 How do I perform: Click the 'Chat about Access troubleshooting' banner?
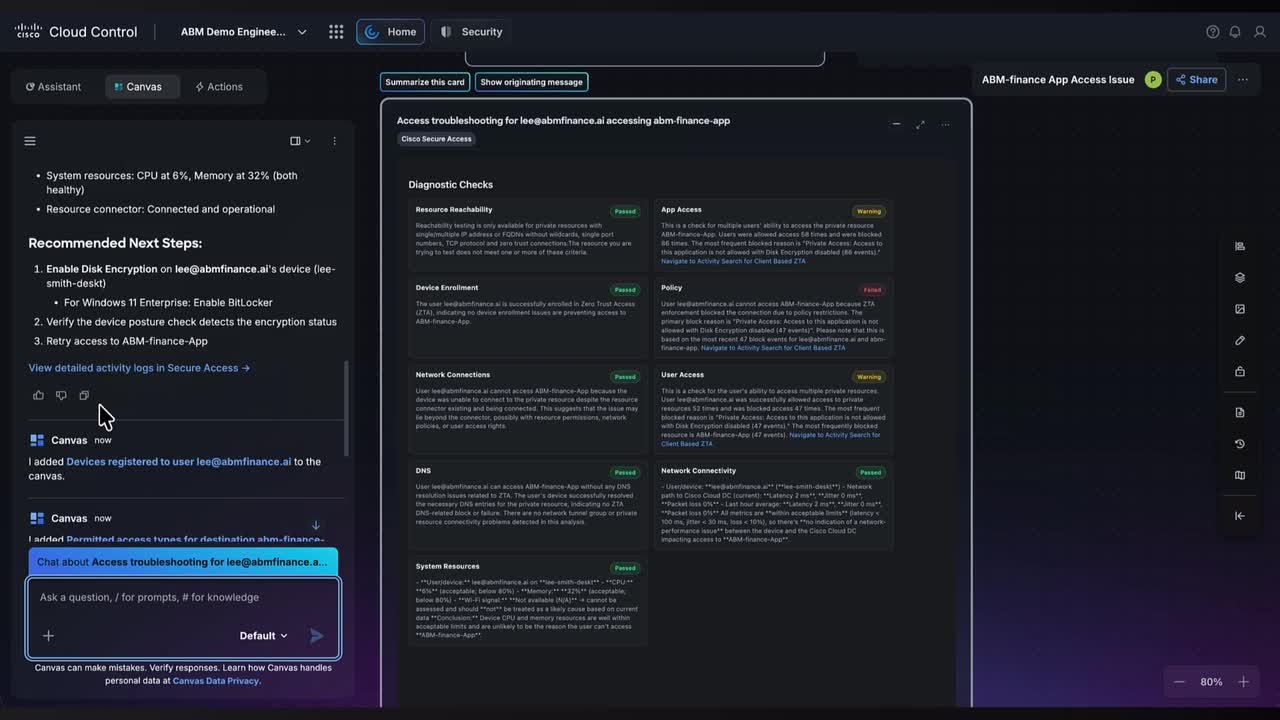tap(183, 562)
